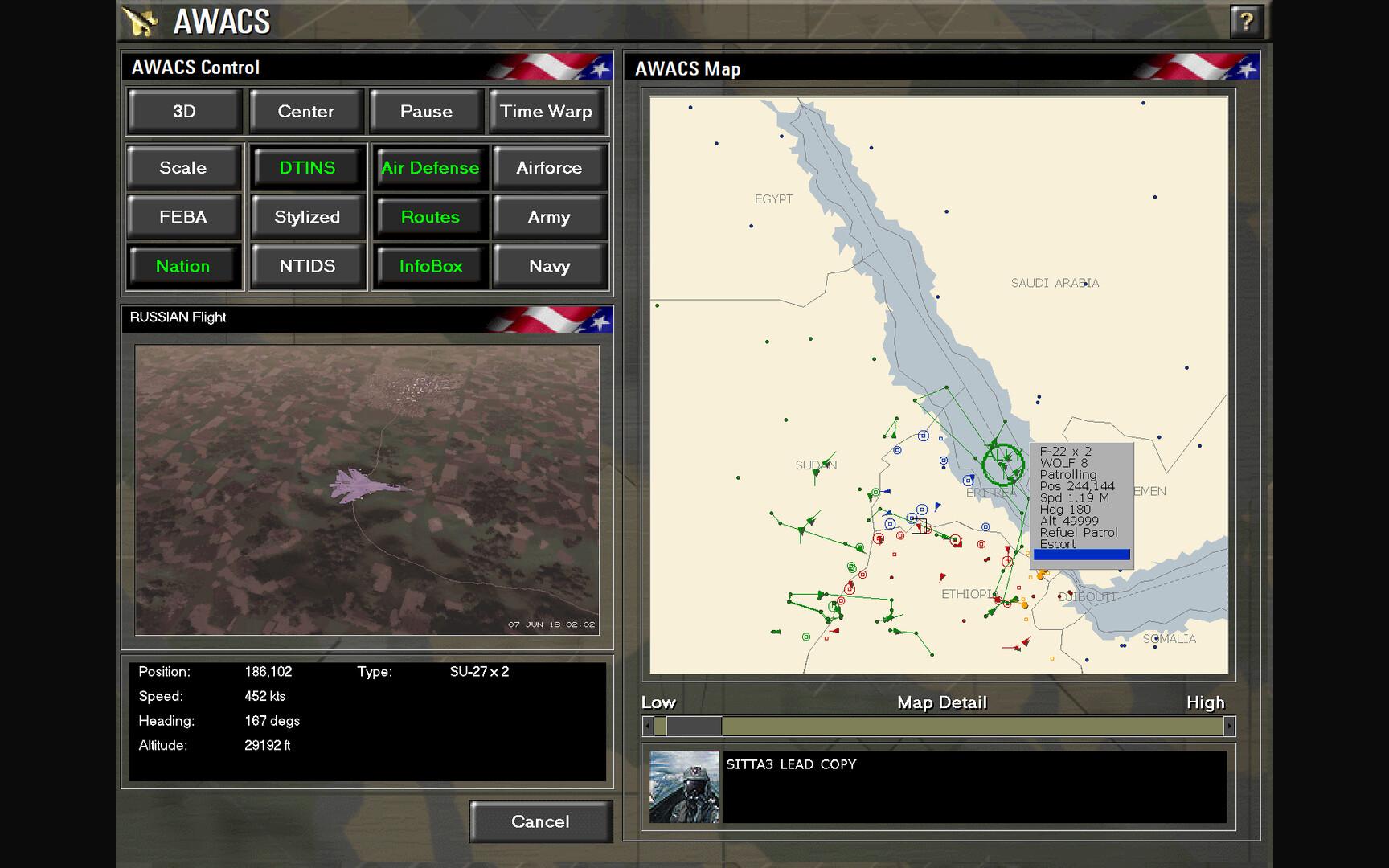The height and width of the screenshot is (868, 1389).
Task: Center the AWACS map
Action: pos(305,111)
